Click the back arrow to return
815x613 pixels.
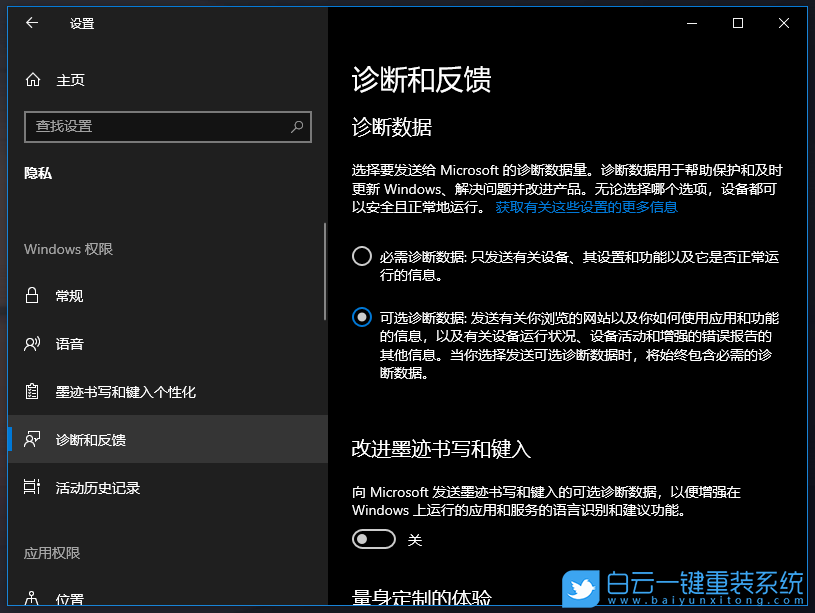click(x=31, y=23)
